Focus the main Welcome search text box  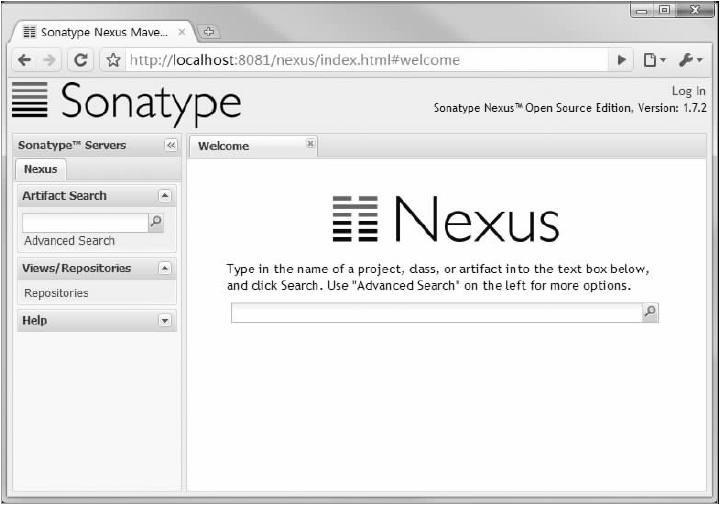point(435,313)
